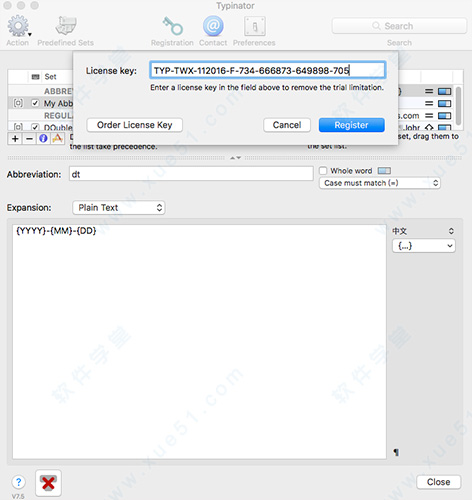The width and height of the screenshot is (472, 500).
Task: Focus the Abbreviation text field
Action: (x=191, y=174)
